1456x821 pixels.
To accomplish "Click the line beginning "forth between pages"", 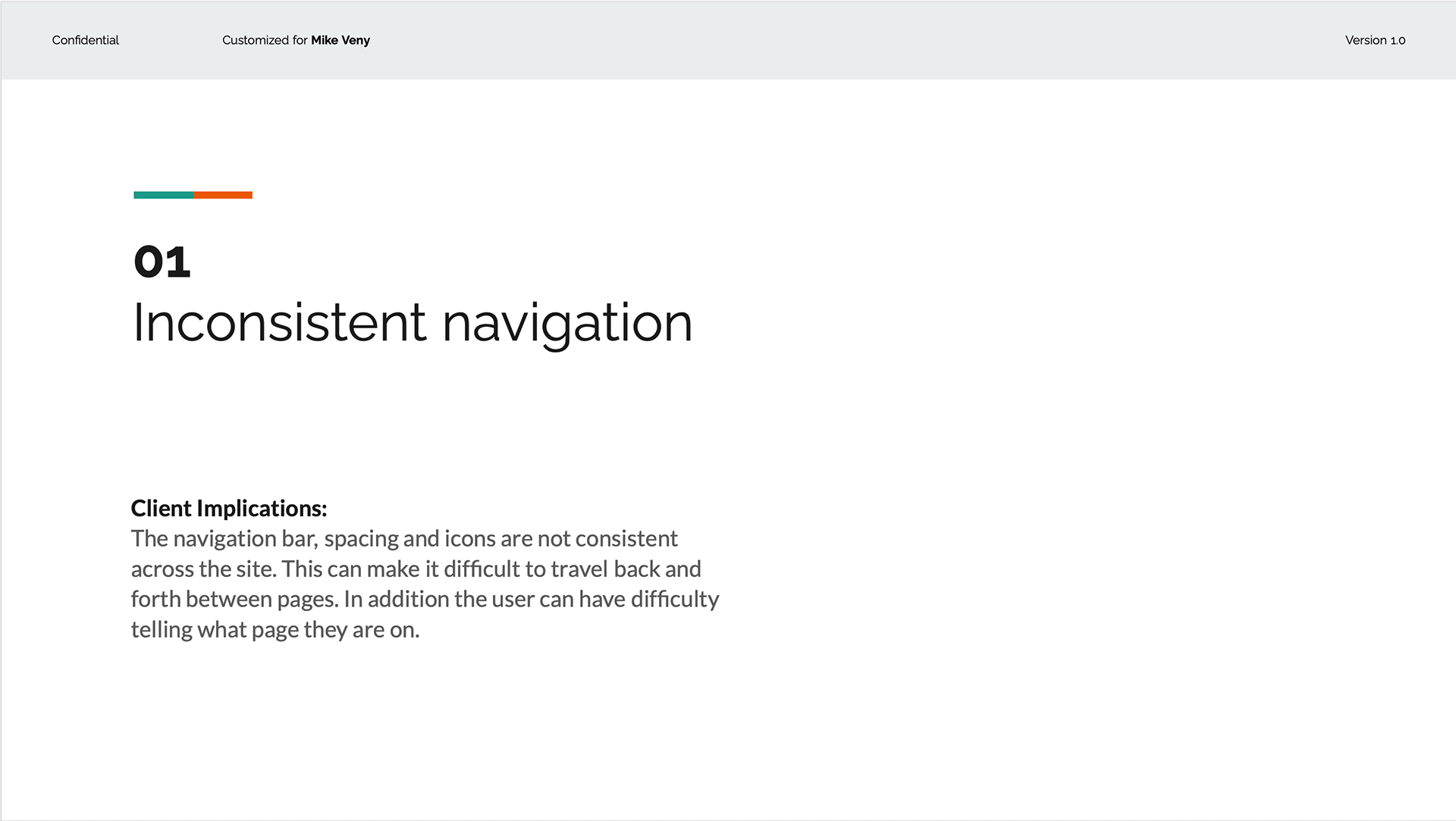I will coord(425,600).
